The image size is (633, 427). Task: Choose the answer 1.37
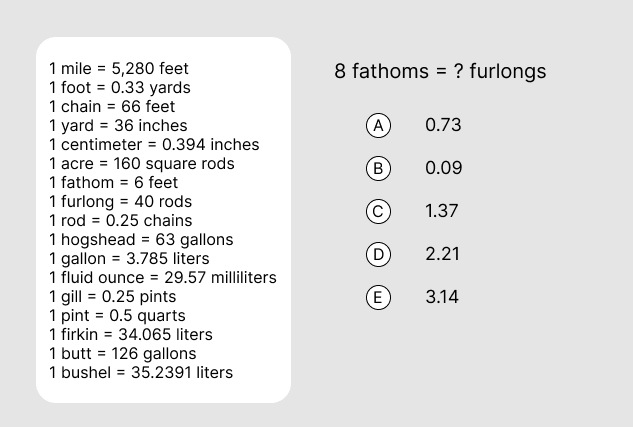(442, 211)
